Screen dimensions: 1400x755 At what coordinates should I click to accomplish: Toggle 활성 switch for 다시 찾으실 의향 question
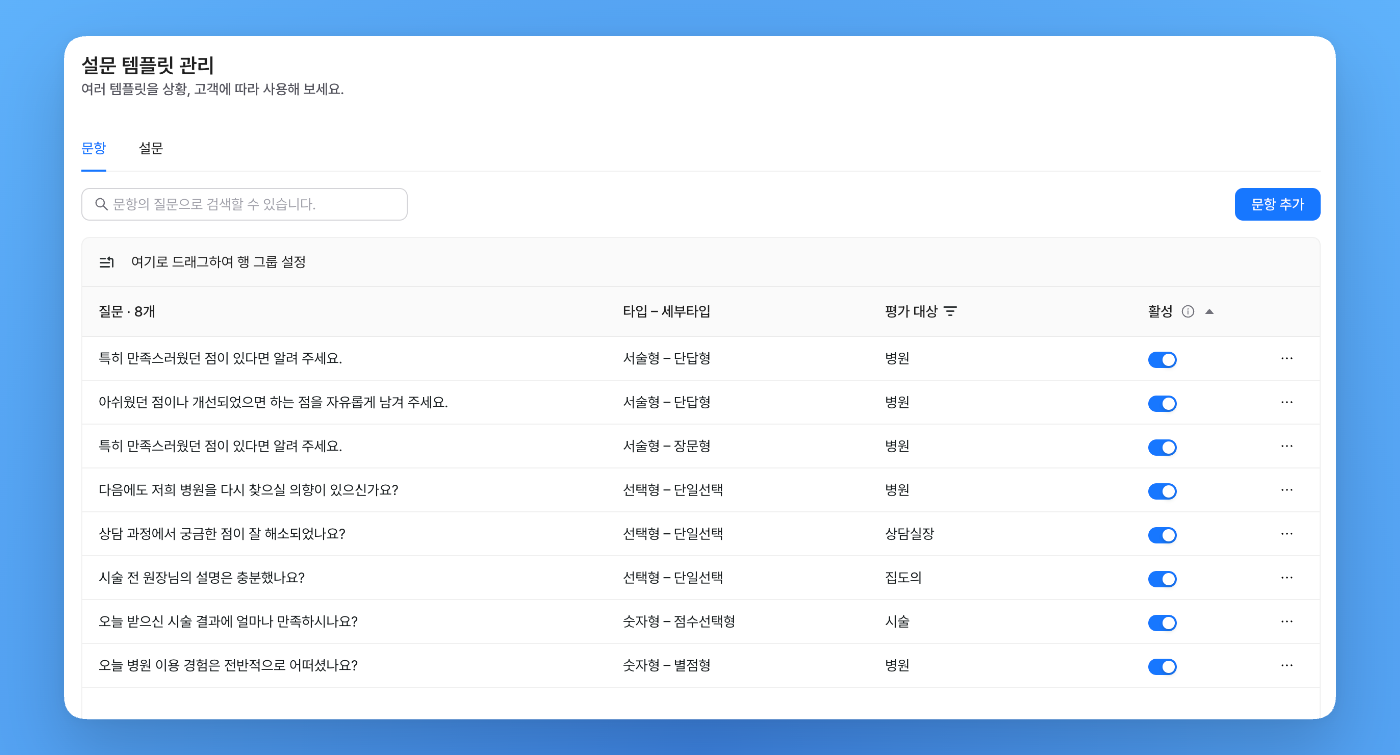point(1162,491)
